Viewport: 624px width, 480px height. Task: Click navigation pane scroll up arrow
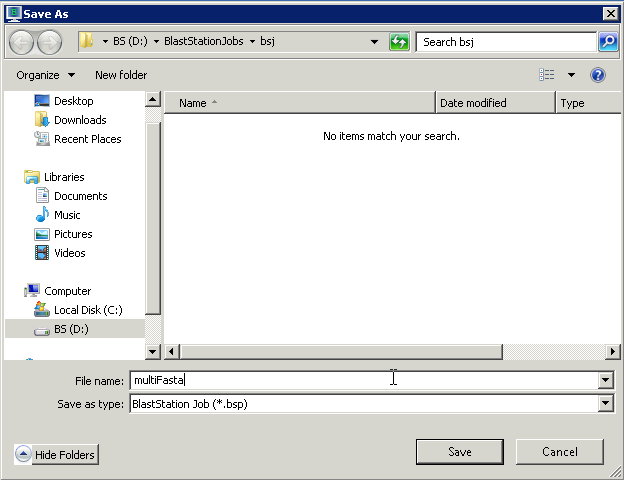coord(153,99)
